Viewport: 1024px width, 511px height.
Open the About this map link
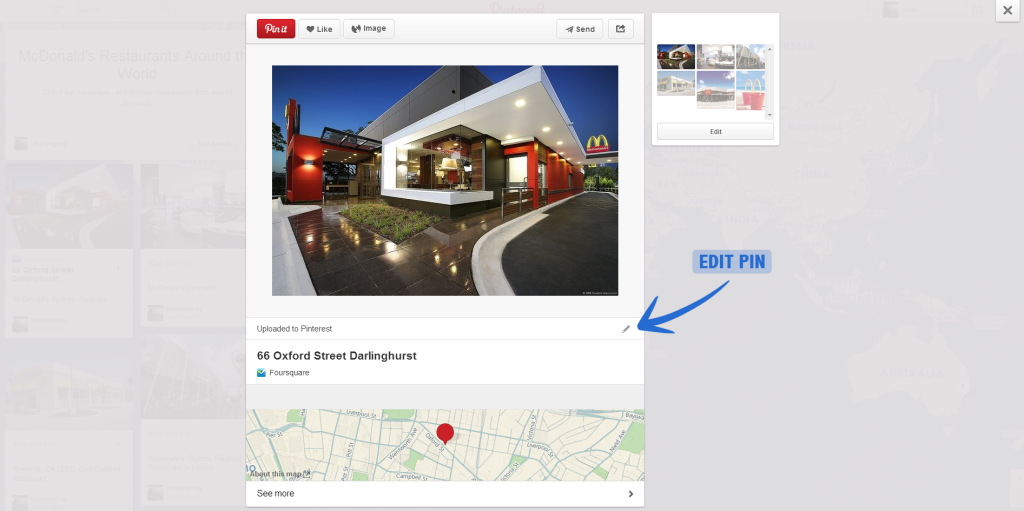pos(280,474)
